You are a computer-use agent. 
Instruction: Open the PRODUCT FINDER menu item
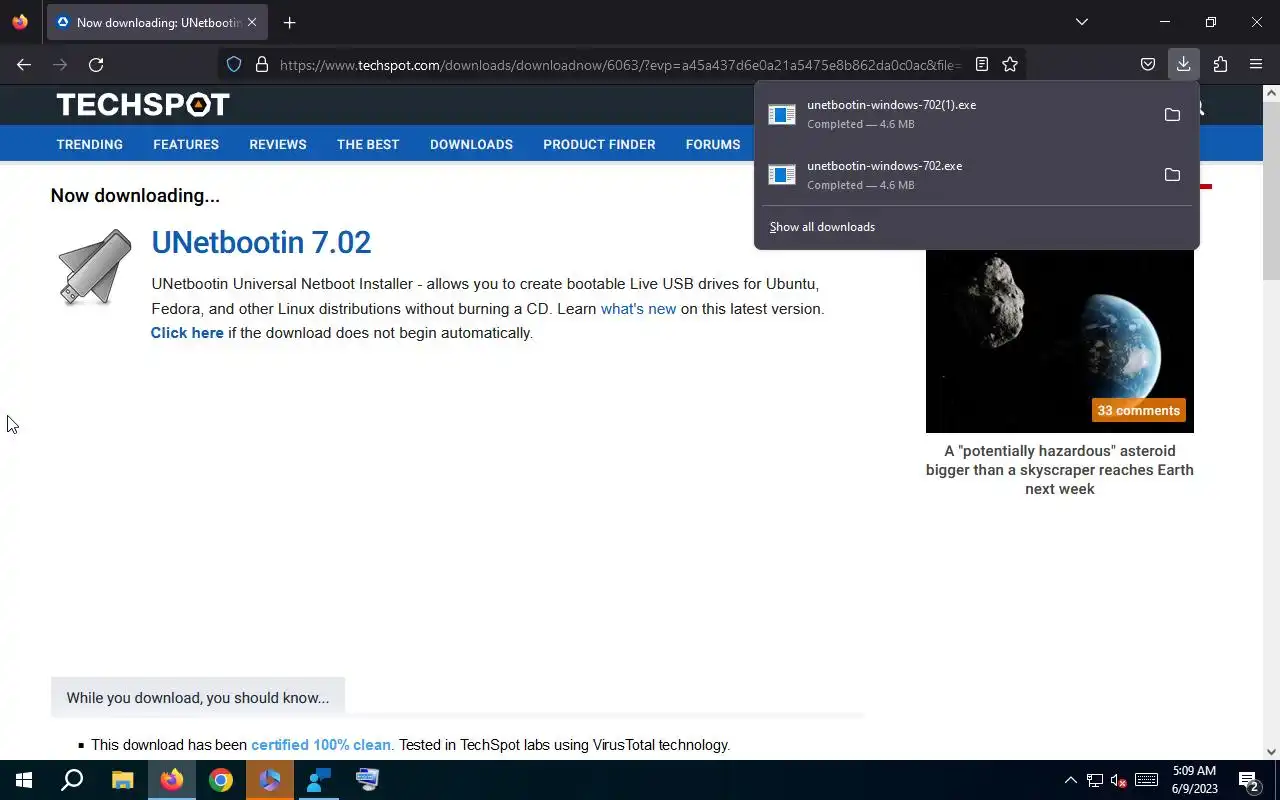pos(599,144)
